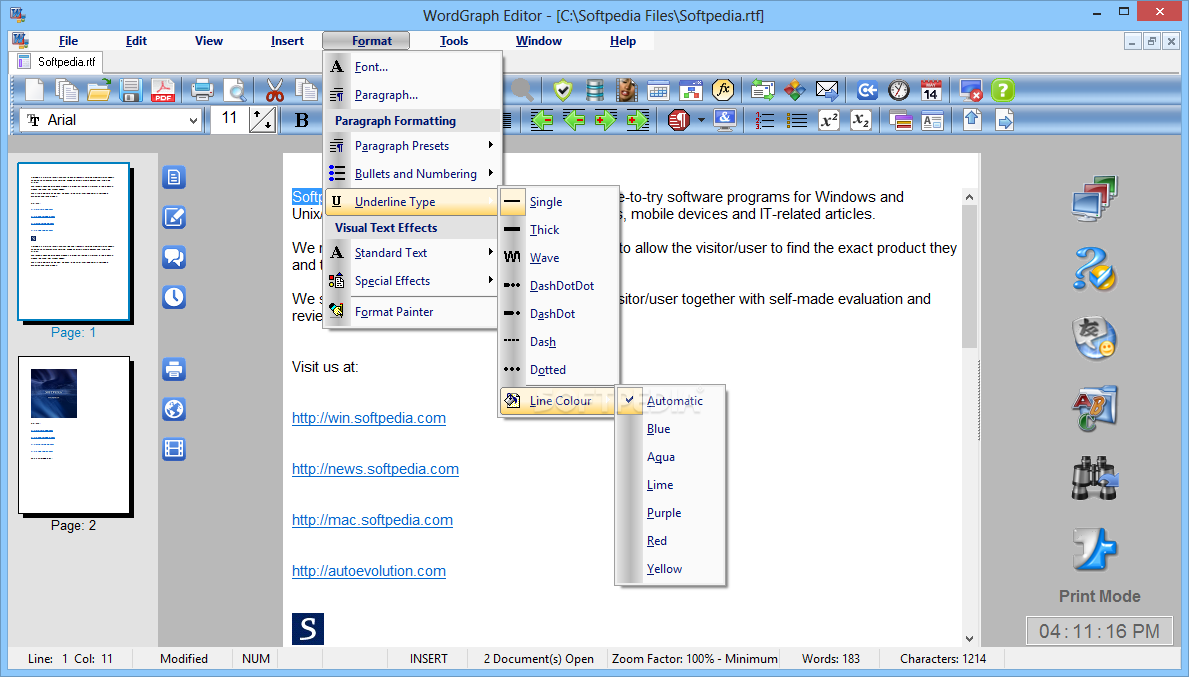This screenshot has height=677, width=1189.
Task: Expand Bullets and Numbering submenu
Action: pyautogui.click(x=413, y=174)
